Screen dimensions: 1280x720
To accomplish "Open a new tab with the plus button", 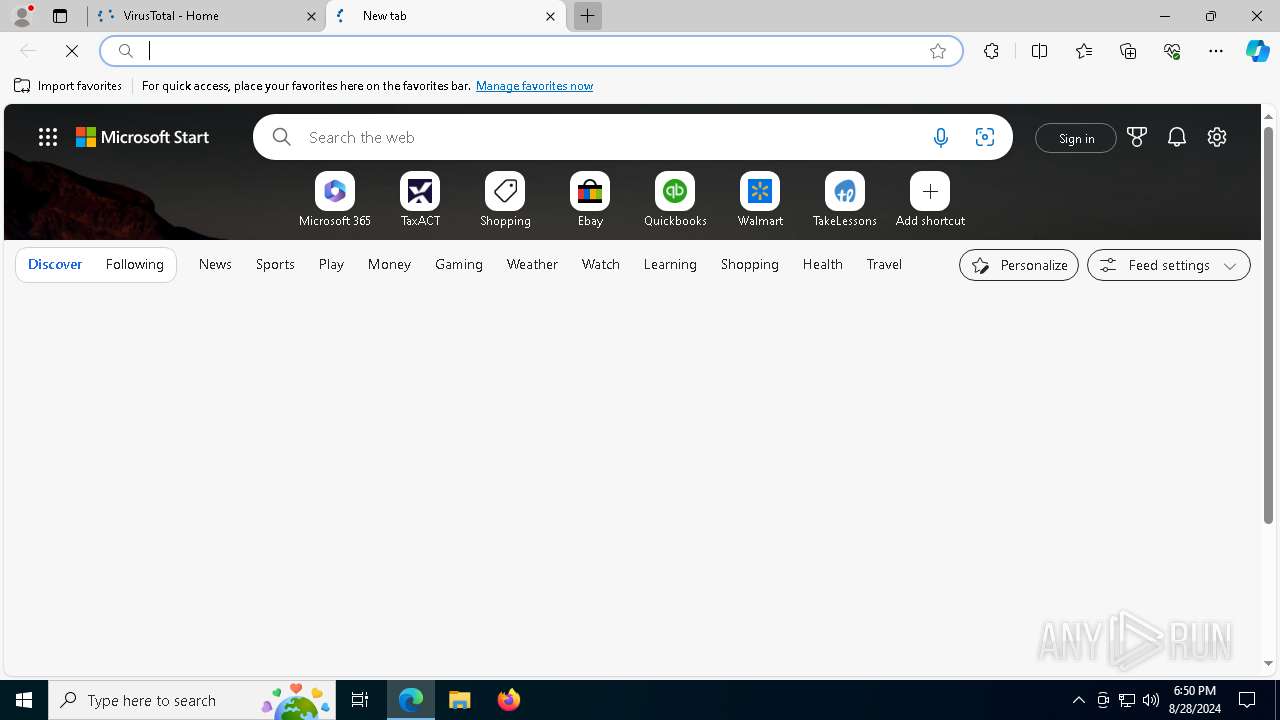I will pos(587,16).
